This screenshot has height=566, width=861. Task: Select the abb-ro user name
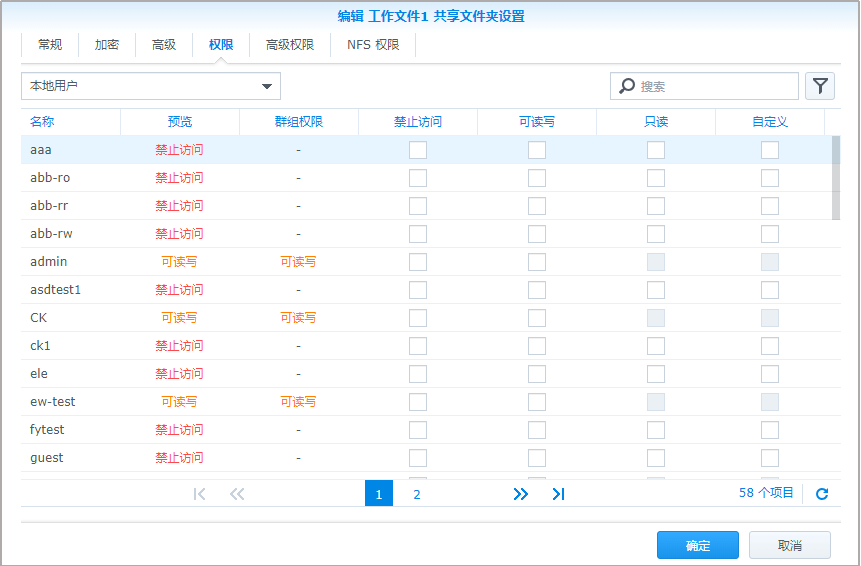[x=50, y=178]
